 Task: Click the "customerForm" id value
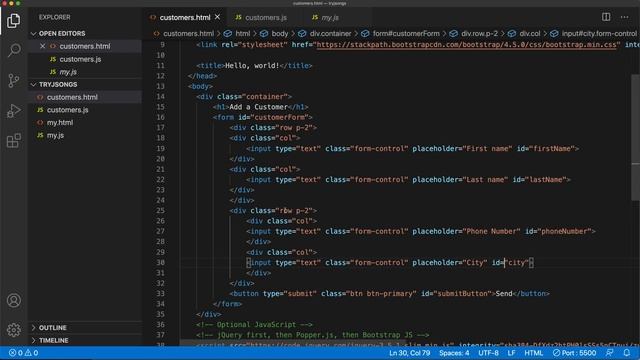[280, 117]
